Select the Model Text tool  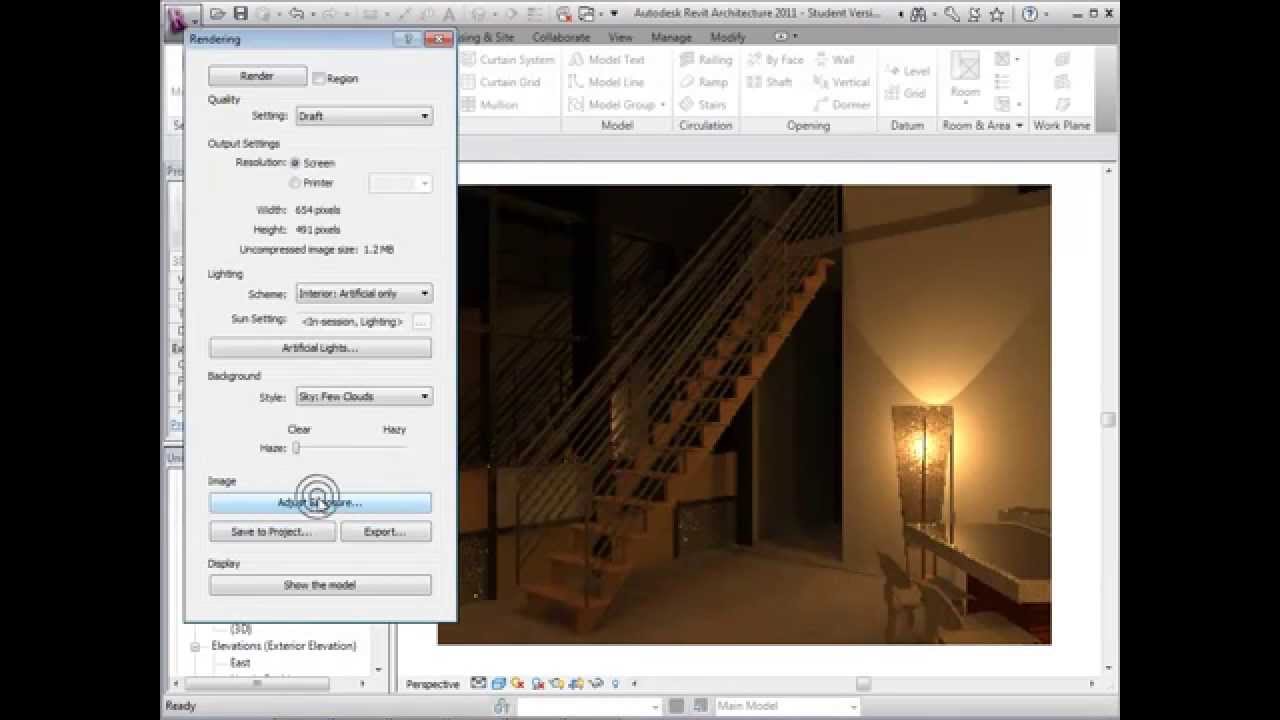tap(607, 60)
